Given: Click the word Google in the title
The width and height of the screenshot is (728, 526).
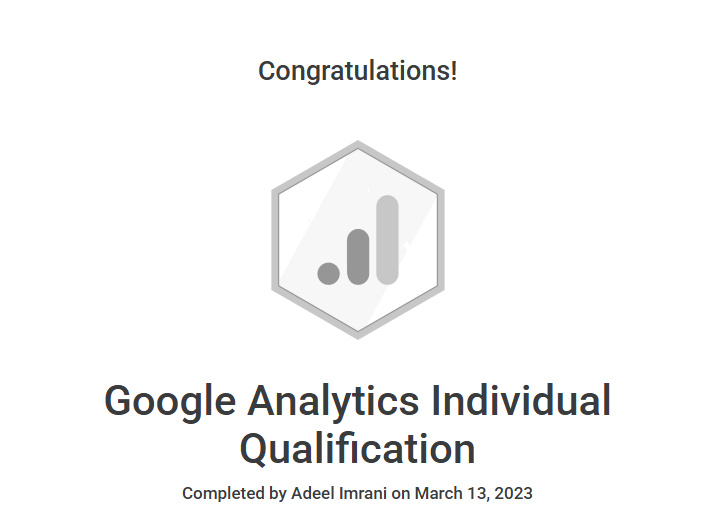Looking at the screenshot, I should [x=168, y=402].
